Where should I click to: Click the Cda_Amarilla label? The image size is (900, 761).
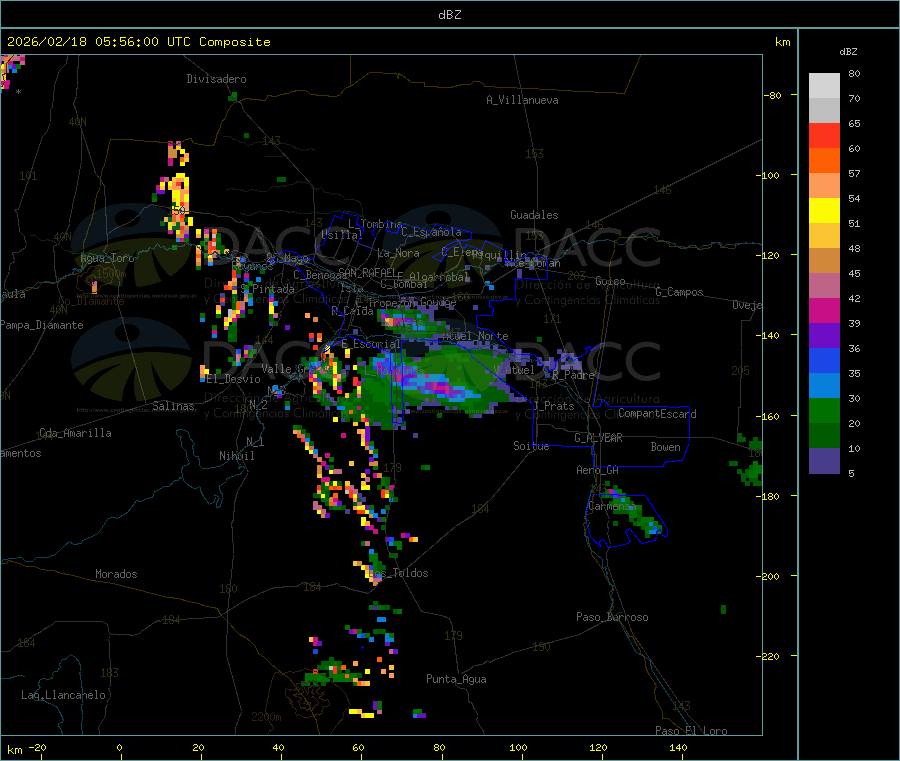point(75,433)
